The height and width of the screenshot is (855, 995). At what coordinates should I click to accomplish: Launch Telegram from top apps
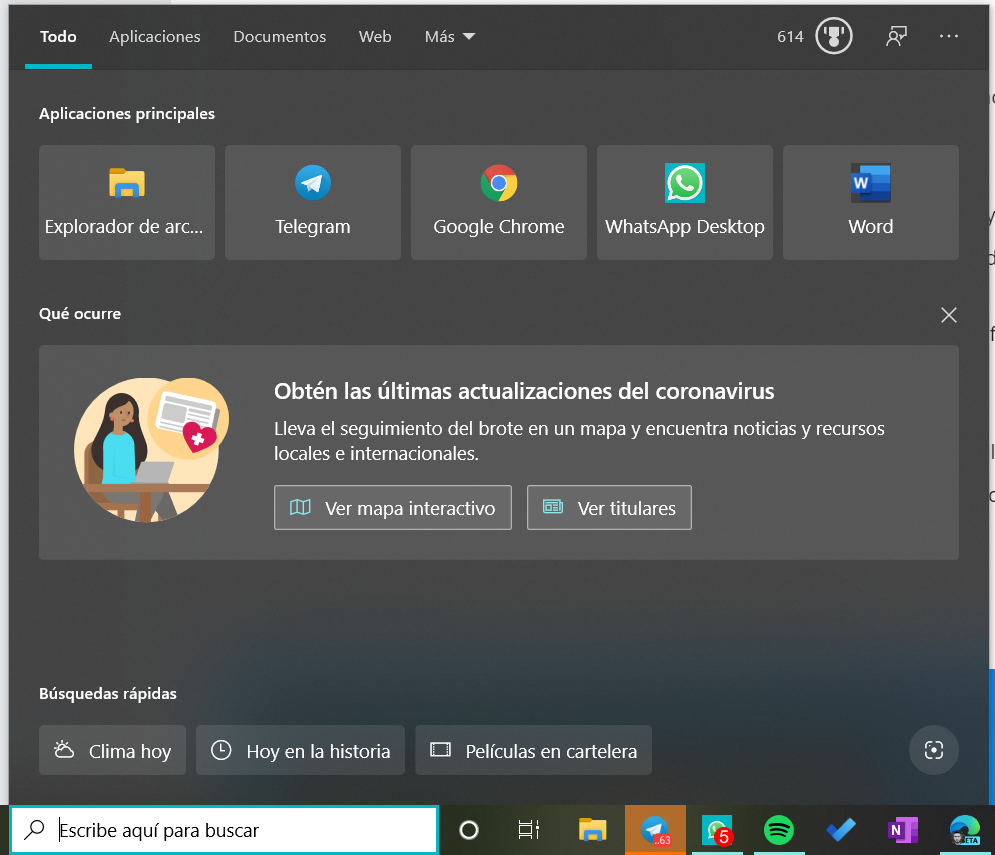pos(313,202)
